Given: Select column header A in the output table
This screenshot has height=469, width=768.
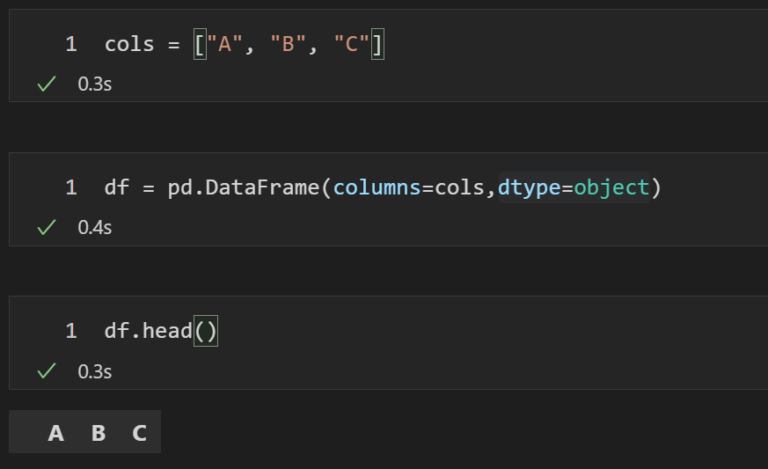Looking at the screenshot, I should click(56, 433).
